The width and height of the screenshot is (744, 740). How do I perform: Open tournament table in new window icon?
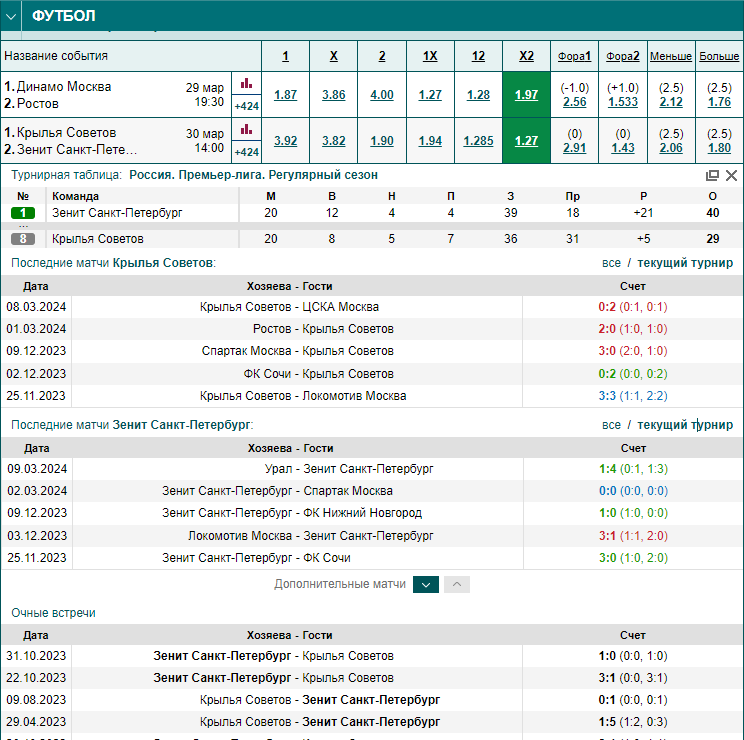pos(712,176)
